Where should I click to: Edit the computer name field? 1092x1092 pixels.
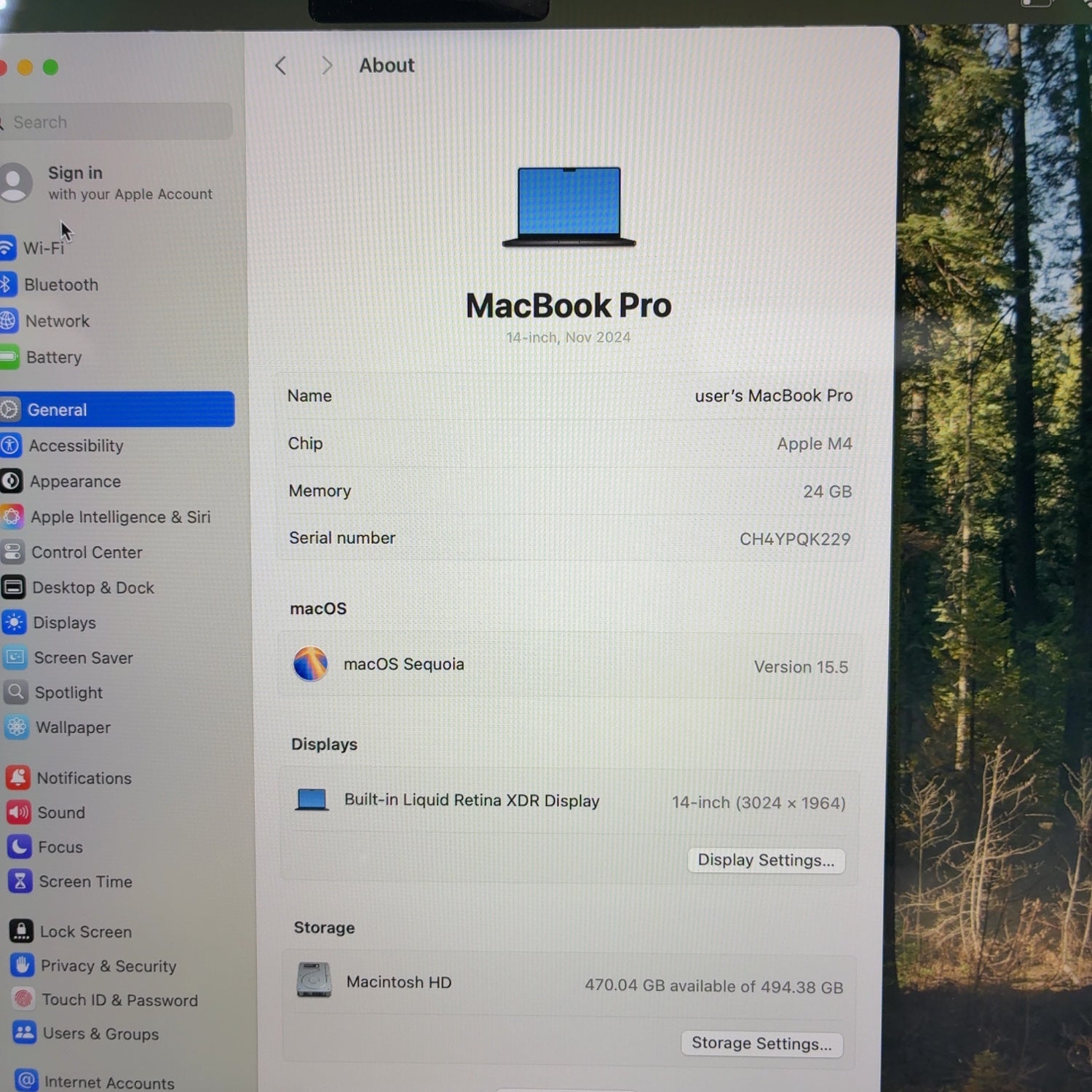point(773,396)
